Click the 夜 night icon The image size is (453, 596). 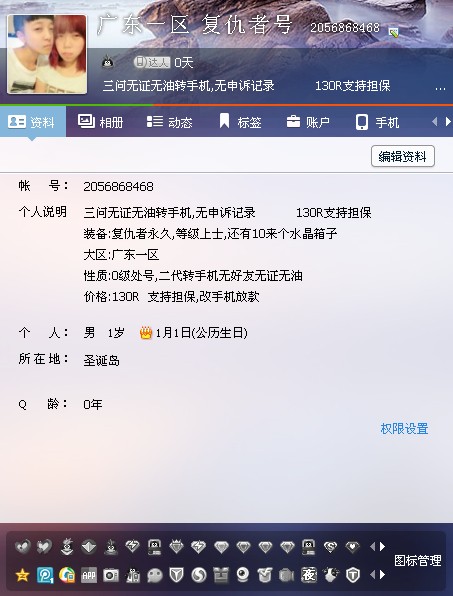(309, 575)
